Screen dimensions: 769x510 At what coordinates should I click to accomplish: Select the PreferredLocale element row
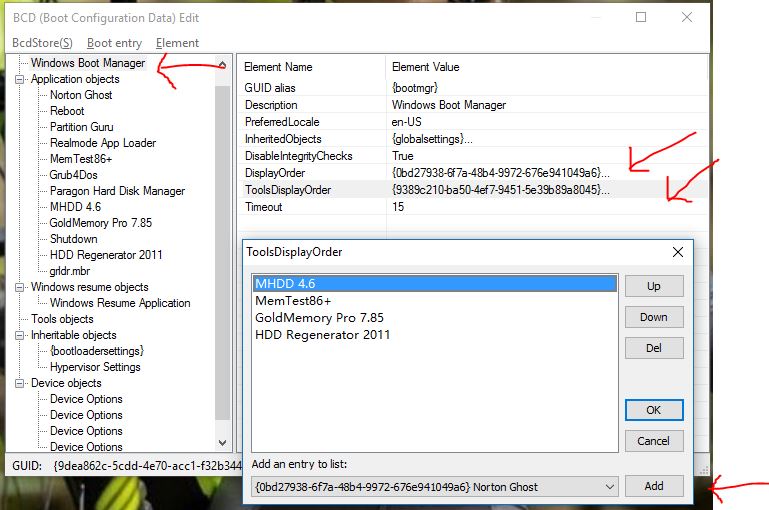[473, 122]
